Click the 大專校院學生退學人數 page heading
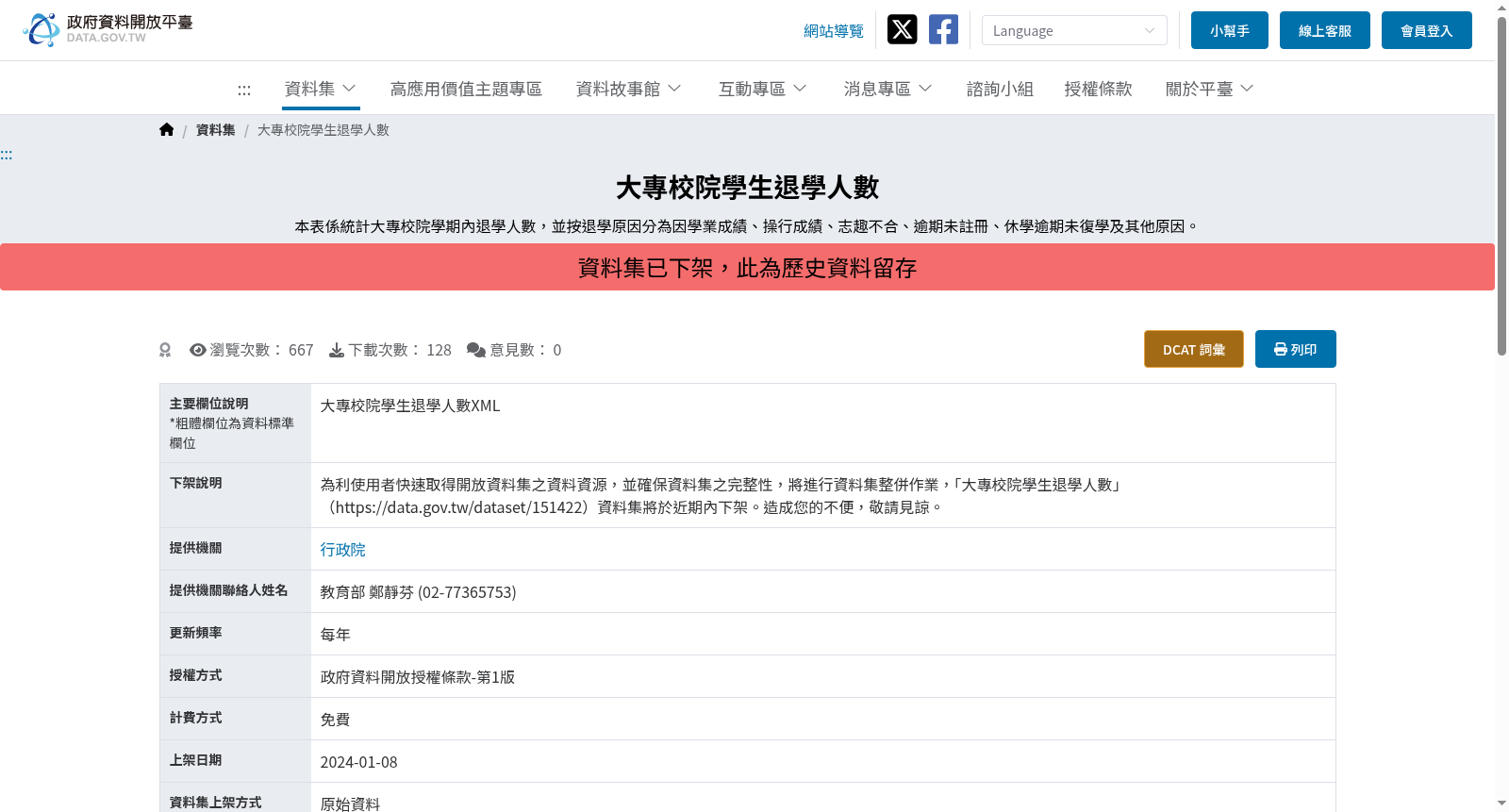This screenshot has height=812, width=1509. pos(747,187)
